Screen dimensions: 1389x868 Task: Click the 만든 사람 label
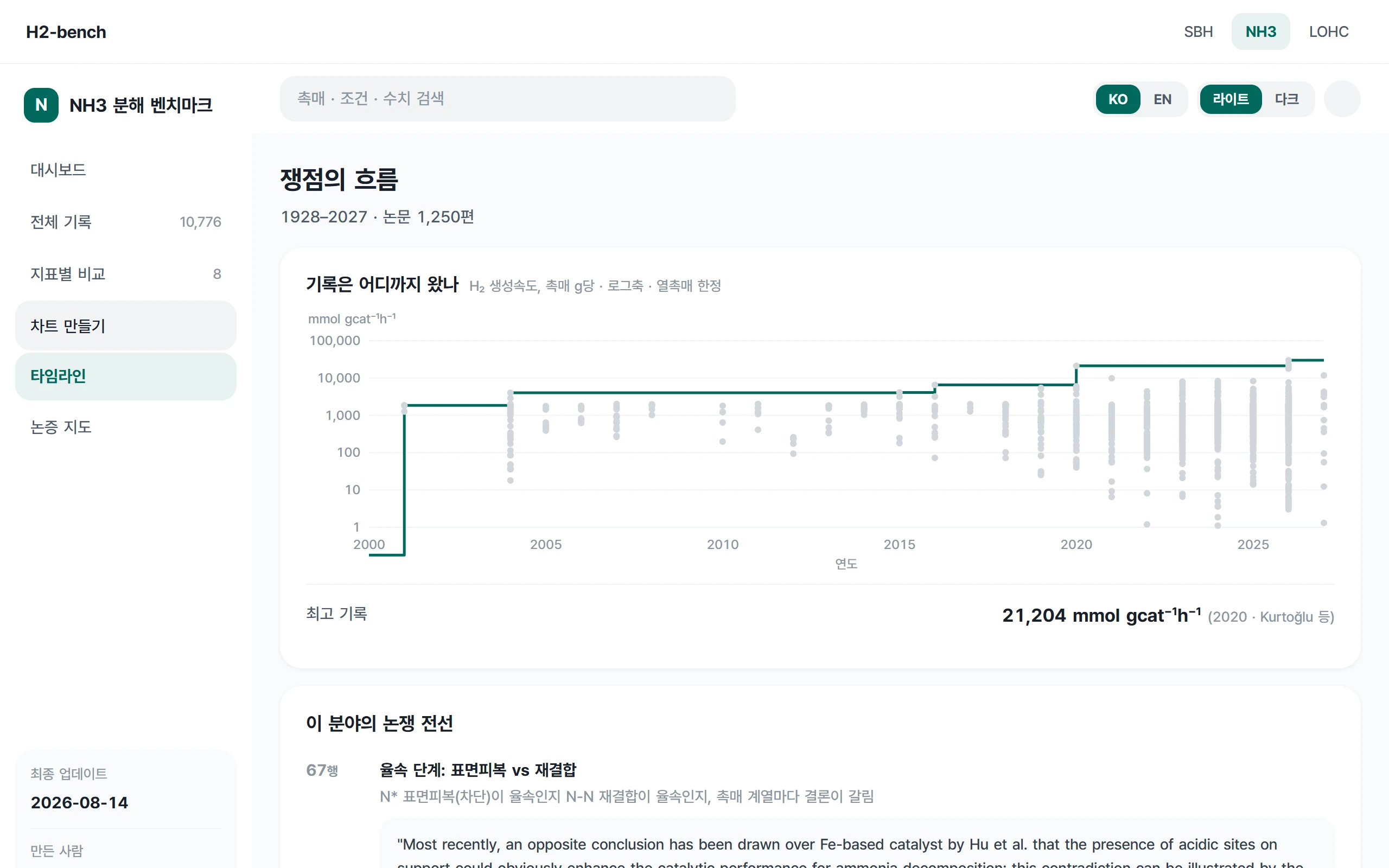coord(57,851)
